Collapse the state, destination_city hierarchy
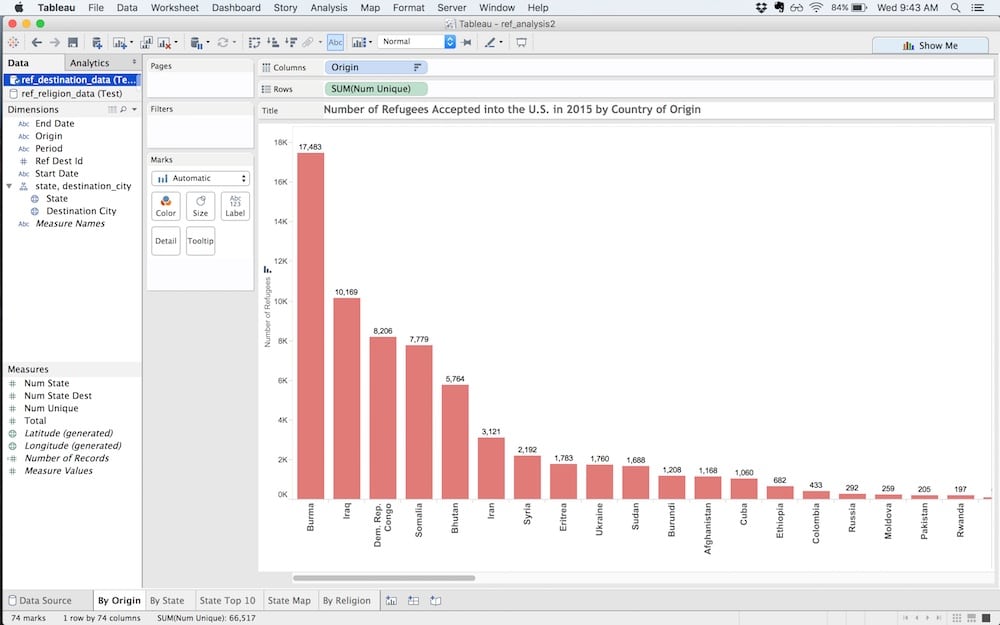The width and height of the screenshot is (1000, 625). (x=8, y=185)
